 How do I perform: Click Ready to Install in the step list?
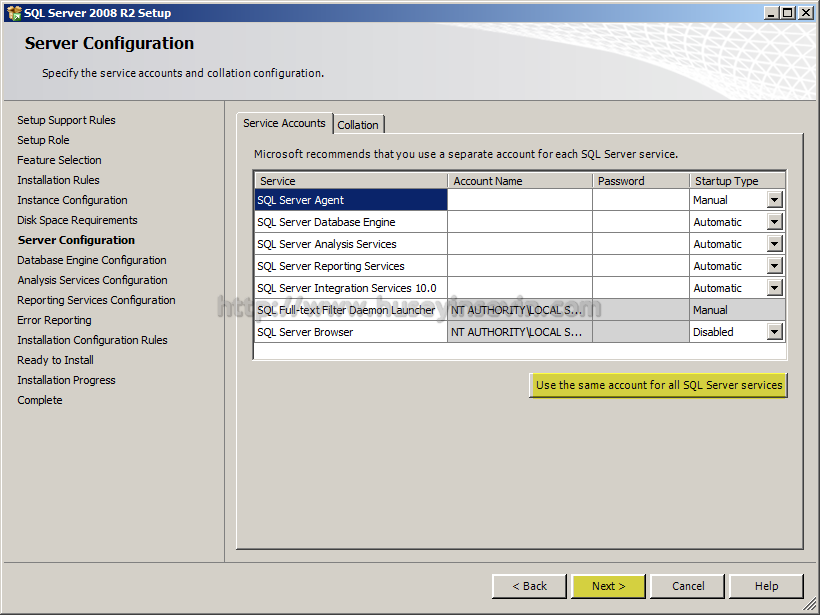coord(55,360)
